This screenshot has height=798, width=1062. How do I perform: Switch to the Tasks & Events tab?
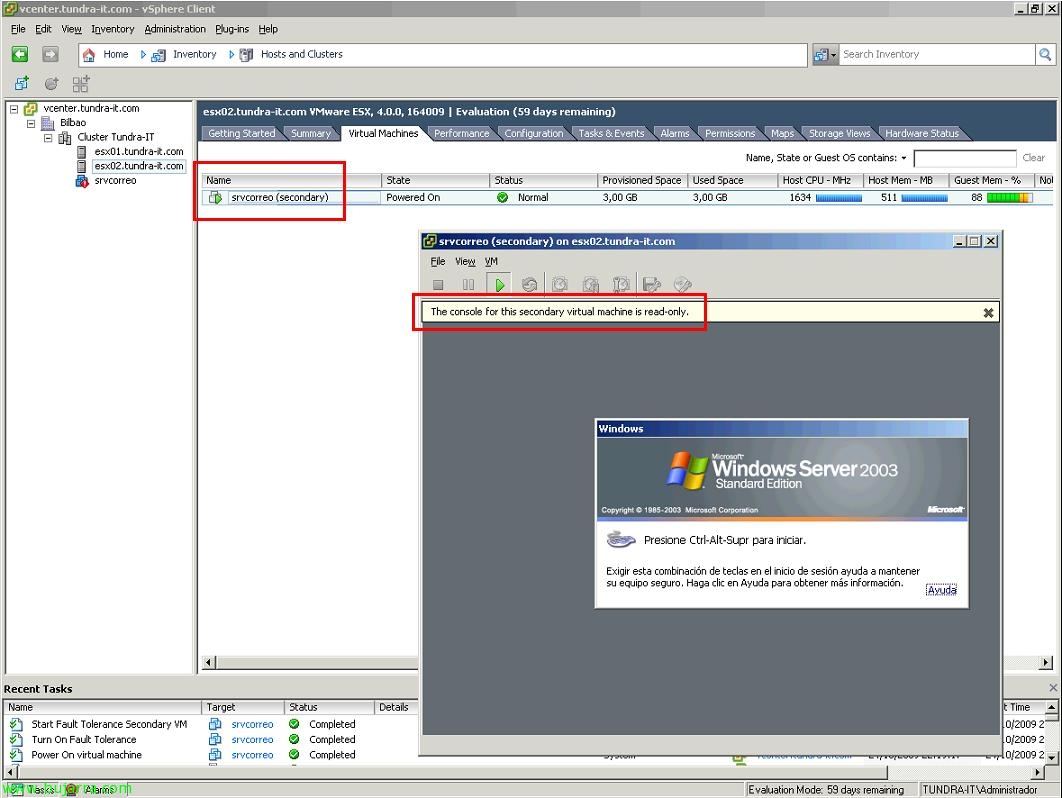coord(611,133)
